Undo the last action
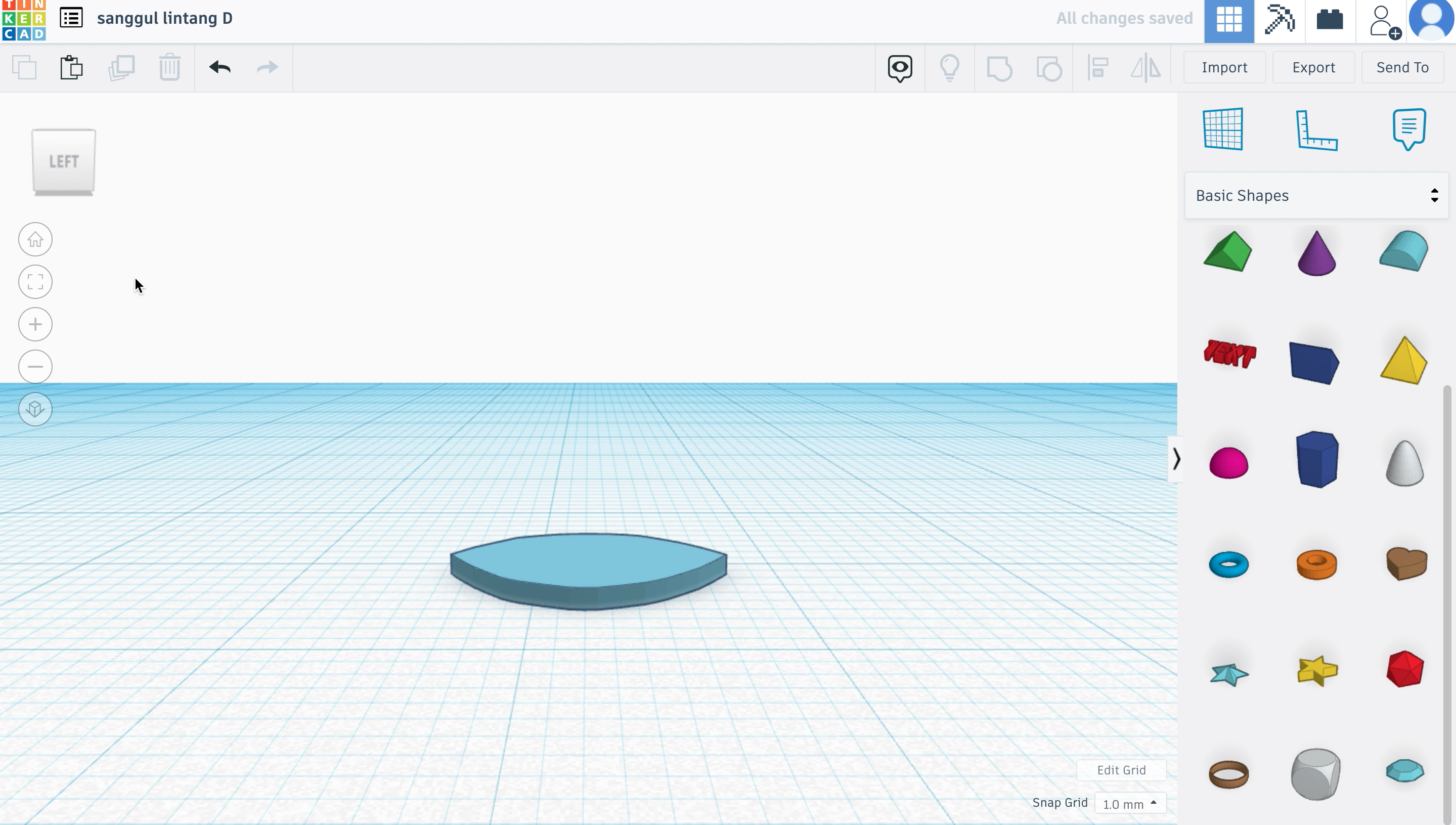This screenshot has height=825, width=1456. point(220,67)
